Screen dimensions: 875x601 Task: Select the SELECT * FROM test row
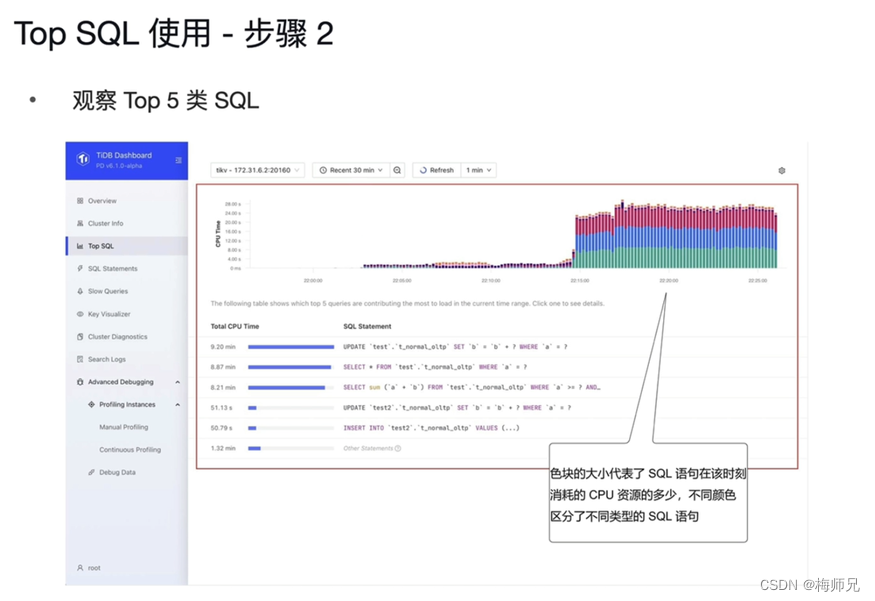click(497, 367)
